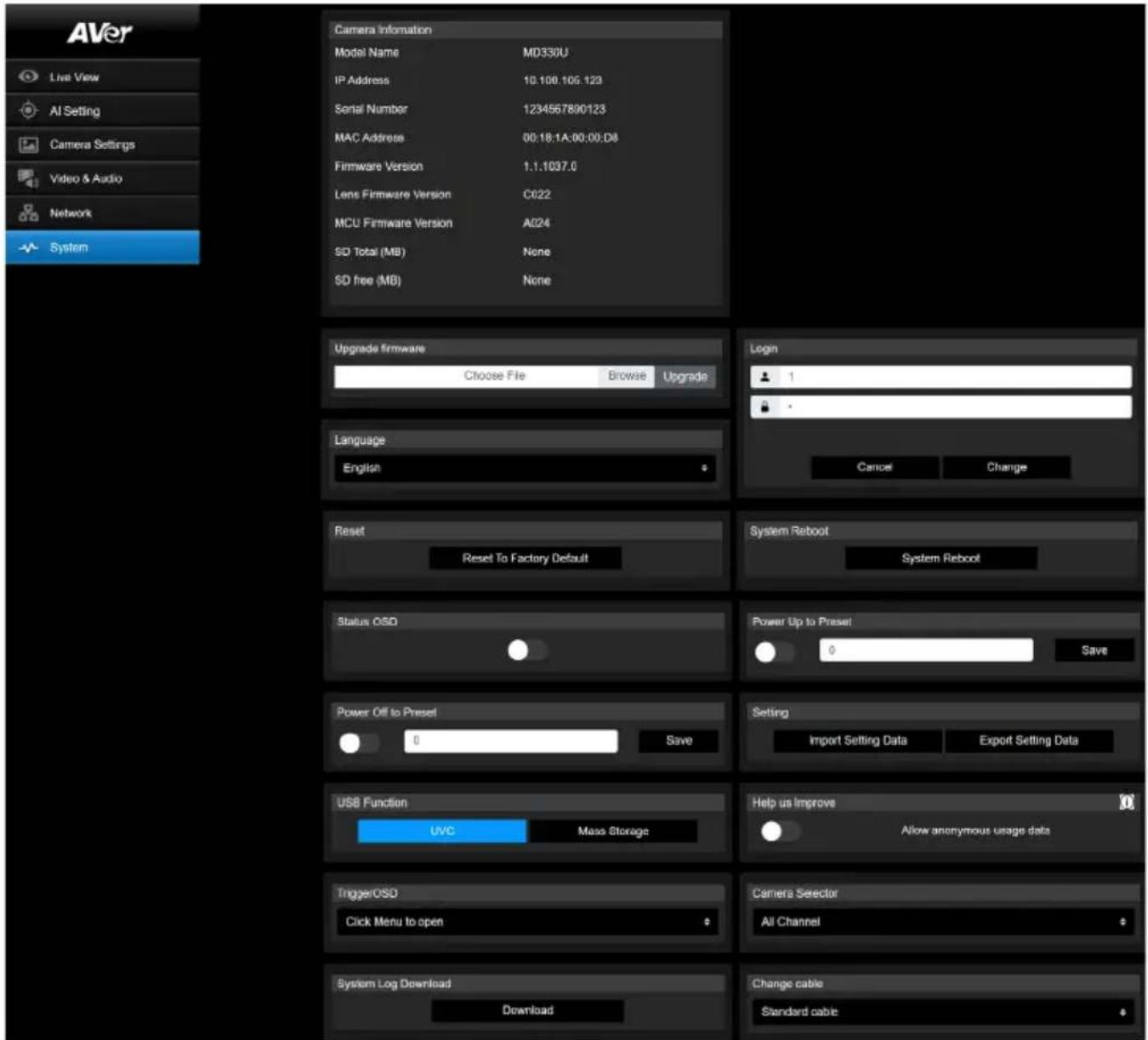Image resolution: width=1148 pixels, height=1040 pixels.
Task: Enable the Power Off to Preset switch
Action: click(x=359, y=743)
